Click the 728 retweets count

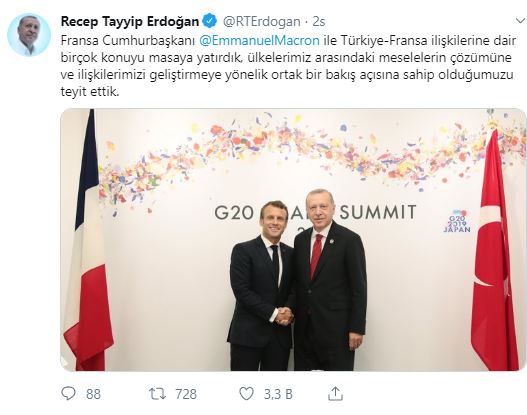186,394
